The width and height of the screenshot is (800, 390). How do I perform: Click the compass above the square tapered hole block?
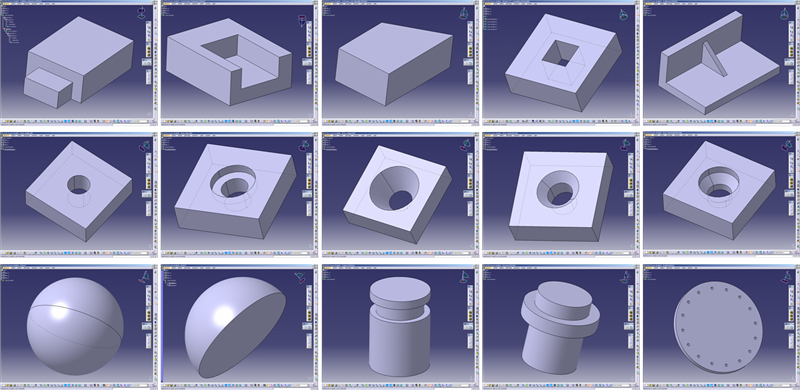pos(623,15)
